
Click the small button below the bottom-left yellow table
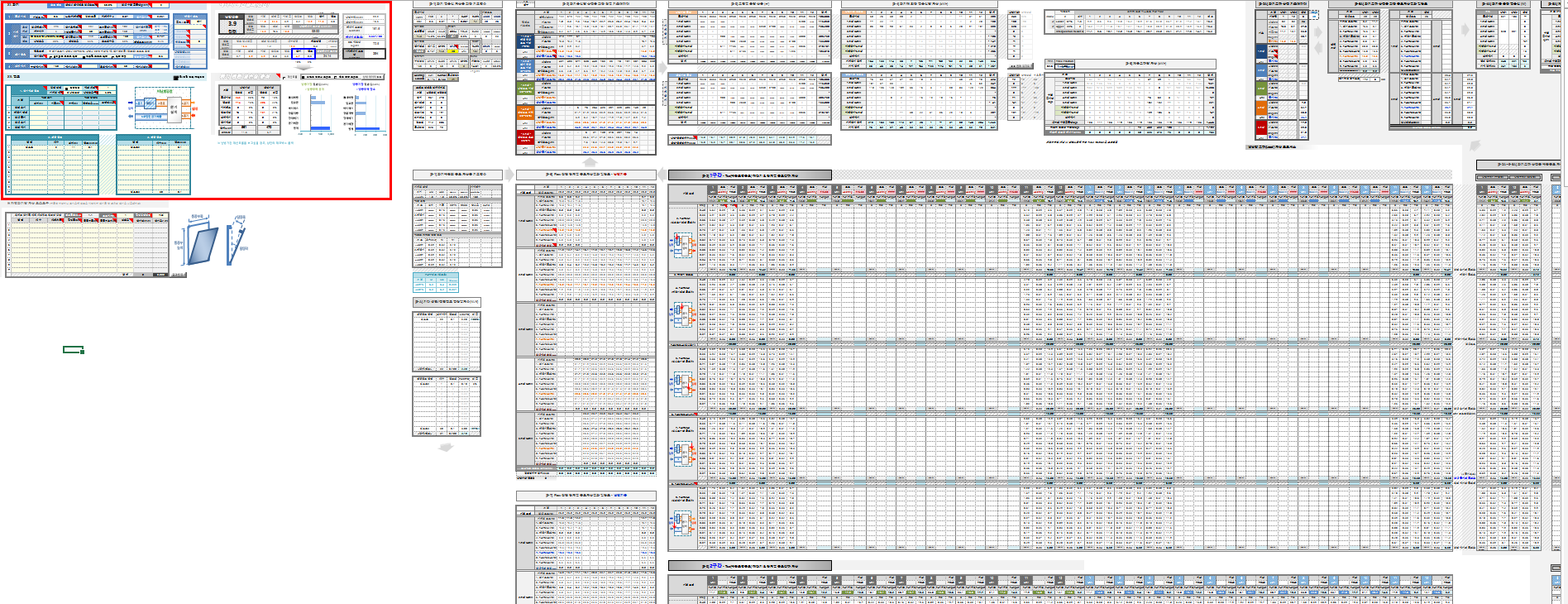click(178, 275)
